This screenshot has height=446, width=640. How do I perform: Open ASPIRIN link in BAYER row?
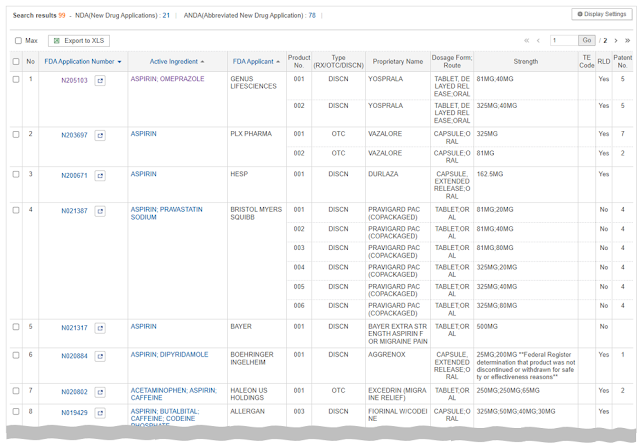pyautogui.click(x=143, y=327)
